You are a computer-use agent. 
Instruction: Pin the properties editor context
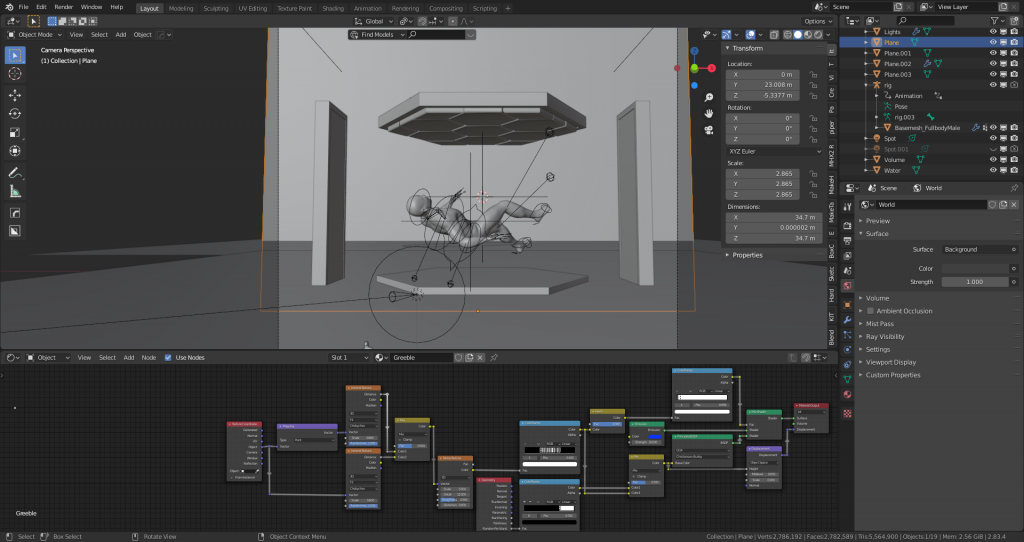tap(1014, 188)
